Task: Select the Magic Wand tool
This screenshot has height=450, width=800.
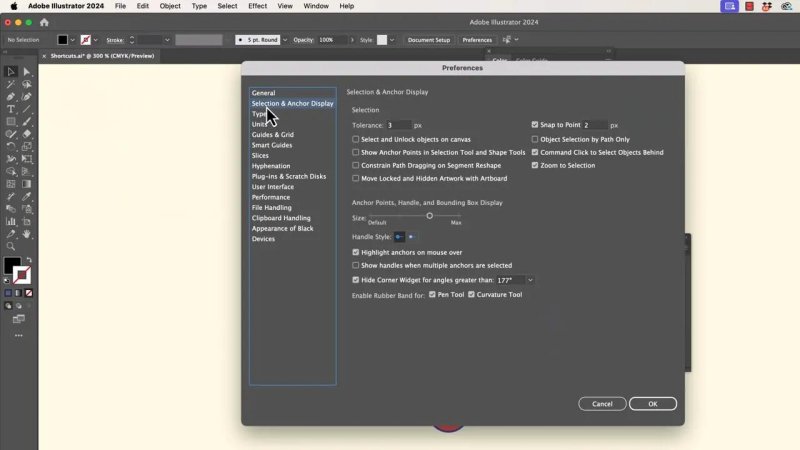Action: pyautogui.click(x=11, y=84)
